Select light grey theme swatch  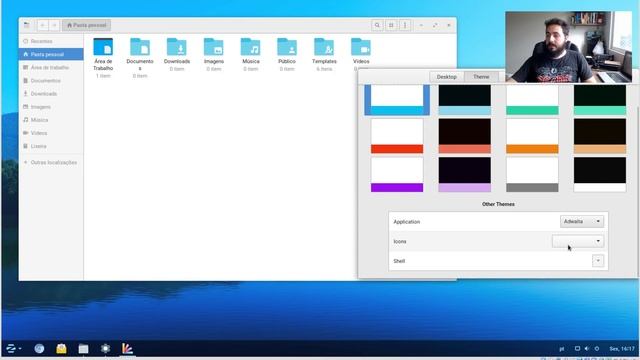click(x=532, y=175)
